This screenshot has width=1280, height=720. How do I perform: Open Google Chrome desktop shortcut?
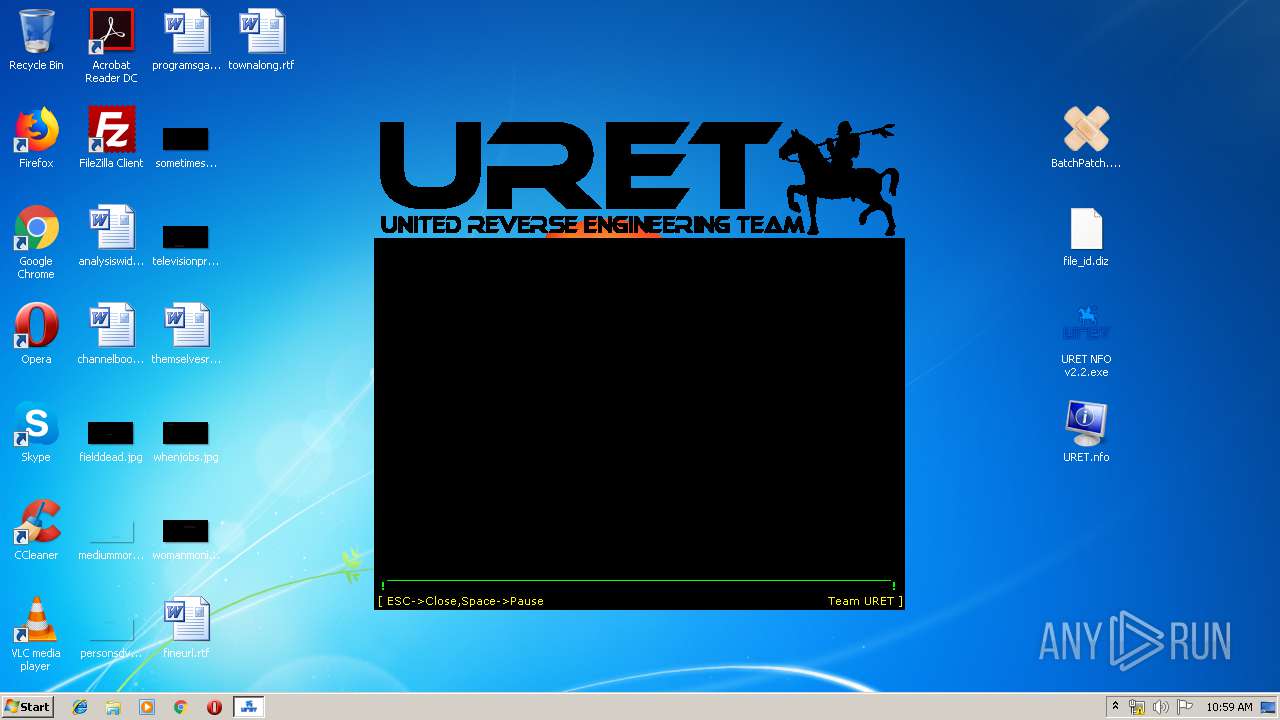click(36, 242)
